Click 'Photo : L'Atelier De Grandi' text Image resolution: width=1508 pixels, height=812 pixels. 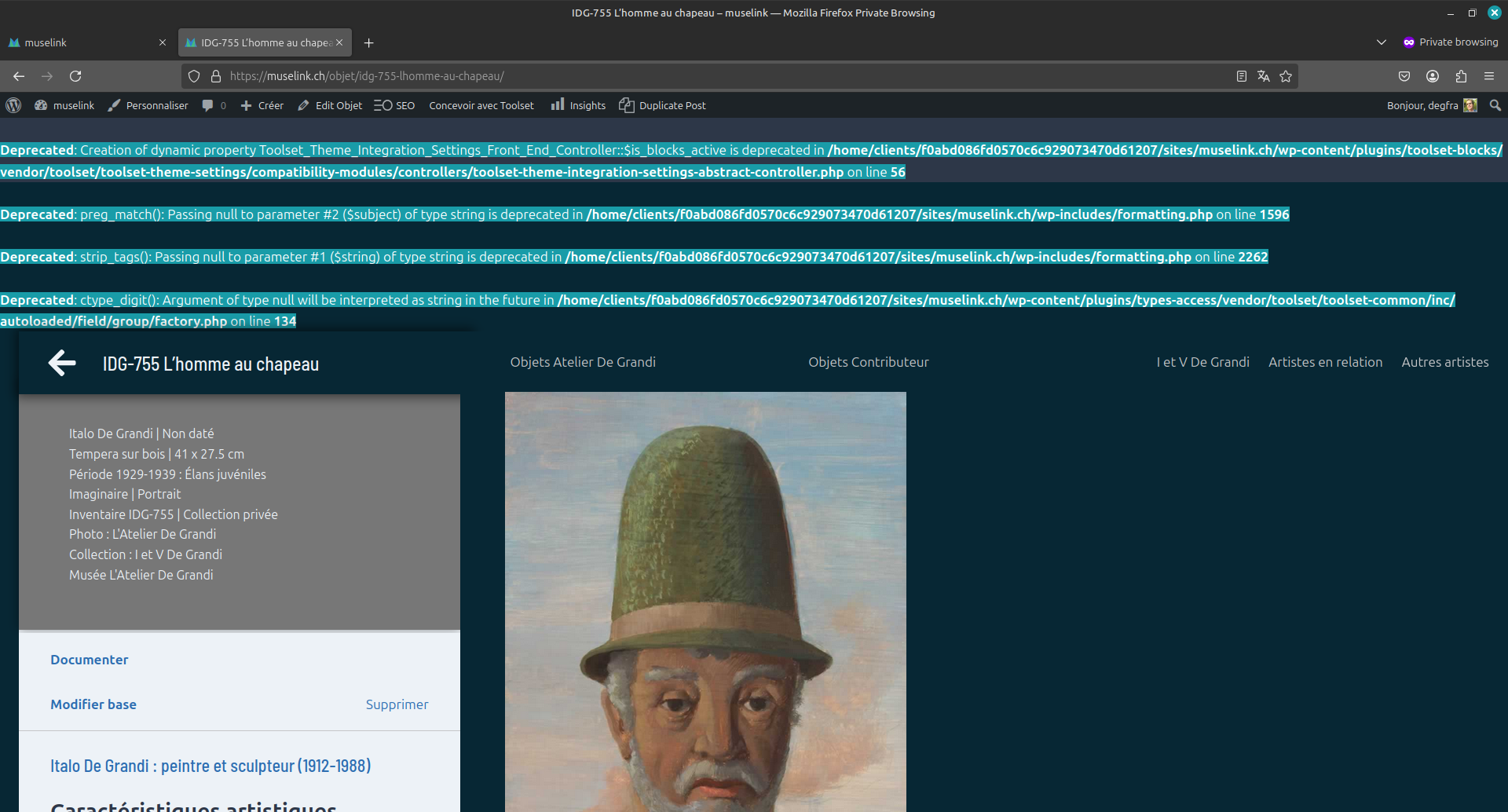pyautogui.click(x=142, y=534)
